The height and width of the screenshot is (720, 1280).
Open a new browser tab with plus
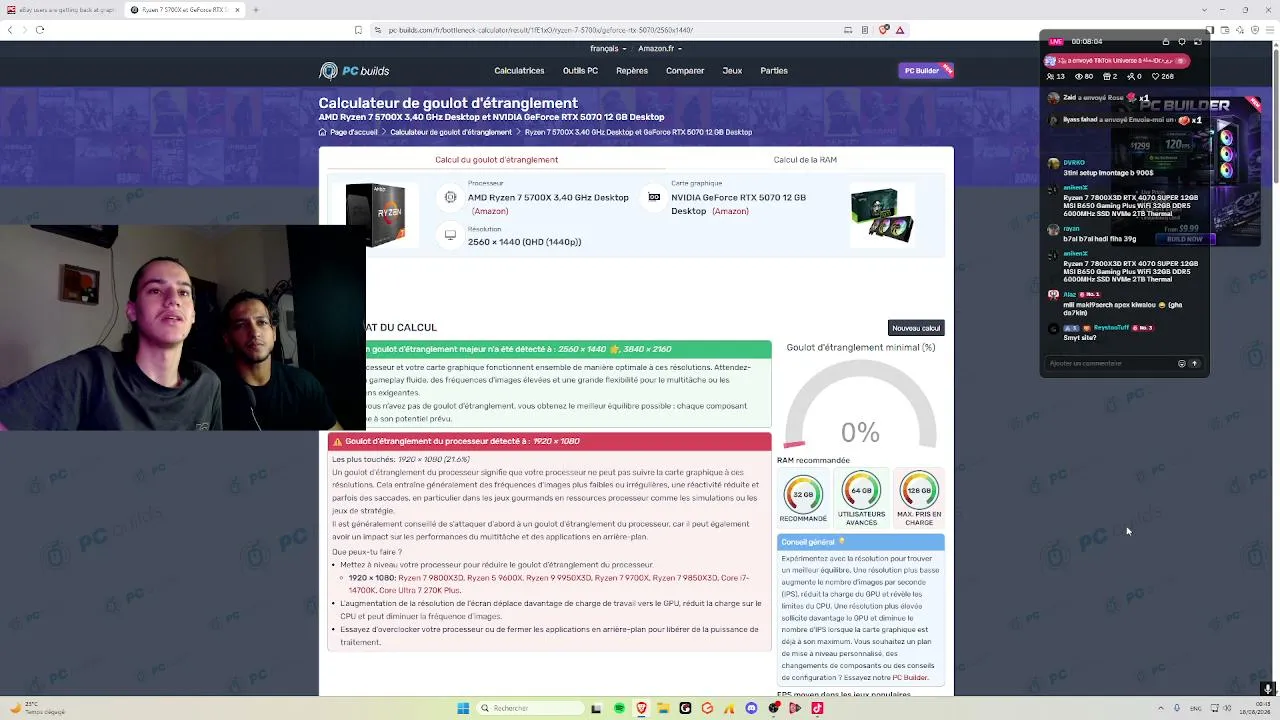pyautogui.click(x=256, y=10)
